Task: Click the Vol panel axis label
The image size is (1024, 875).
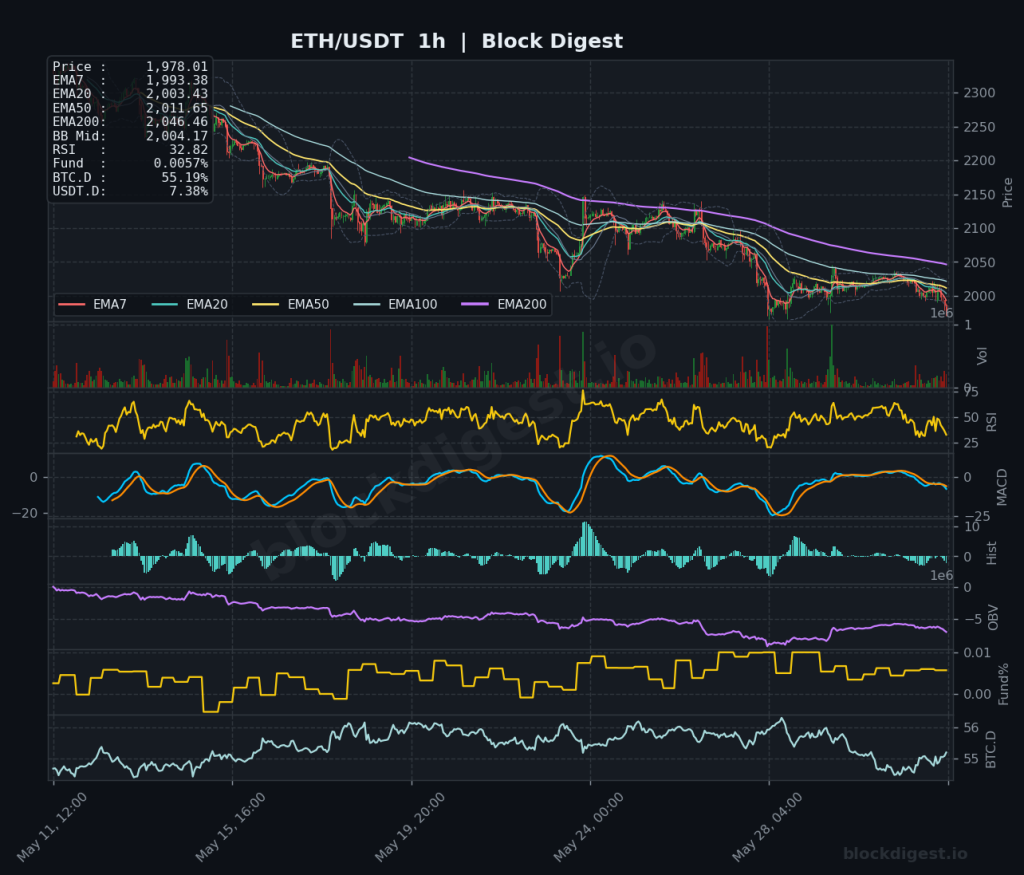Action: click(982, 356)
